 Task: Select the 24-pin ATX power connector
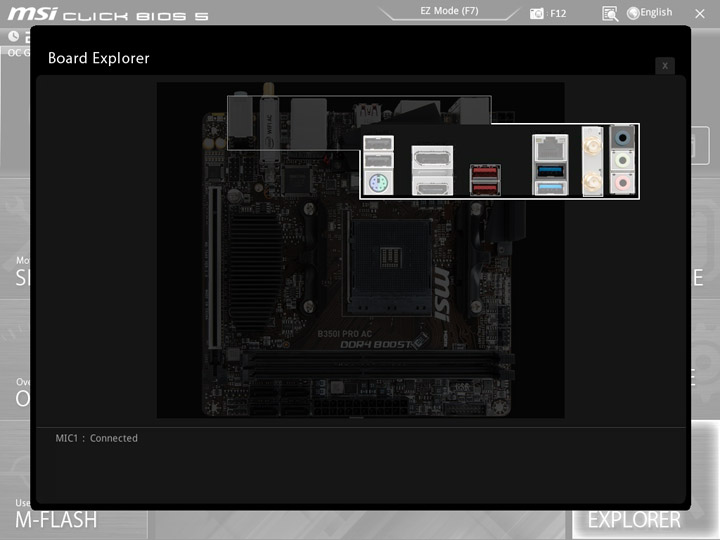coord(360,406)
